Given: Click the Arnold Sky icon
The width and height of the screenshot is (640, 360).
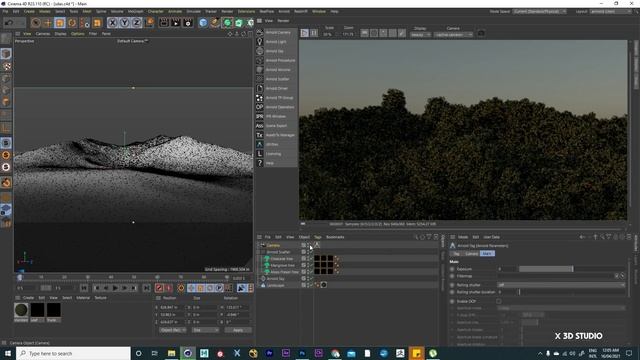Looking at the screenshot, I should point(260,51).
